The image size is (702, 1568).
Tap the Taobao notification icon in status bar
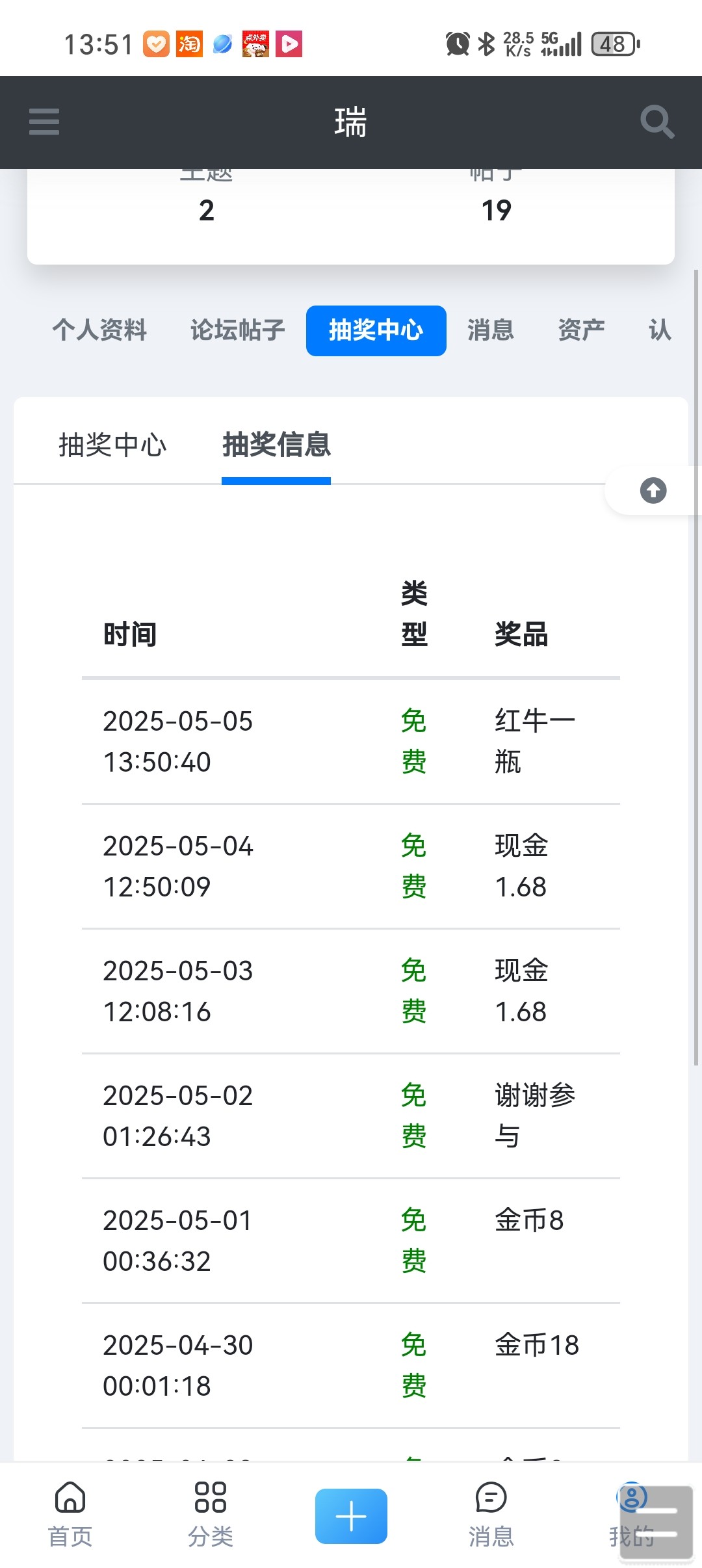pyautogui.click(x=189, y=44)
